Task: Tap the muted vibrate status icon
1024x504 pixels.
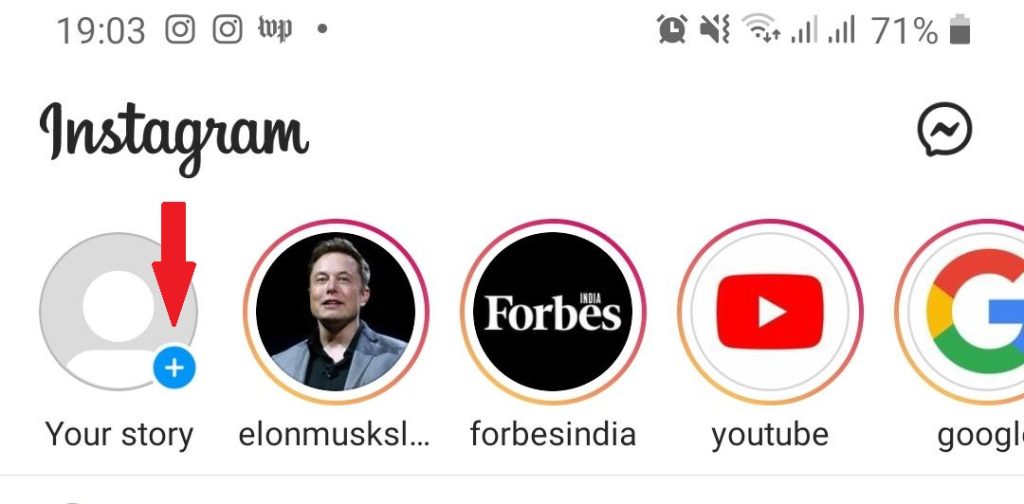Action: coord(714,29)
